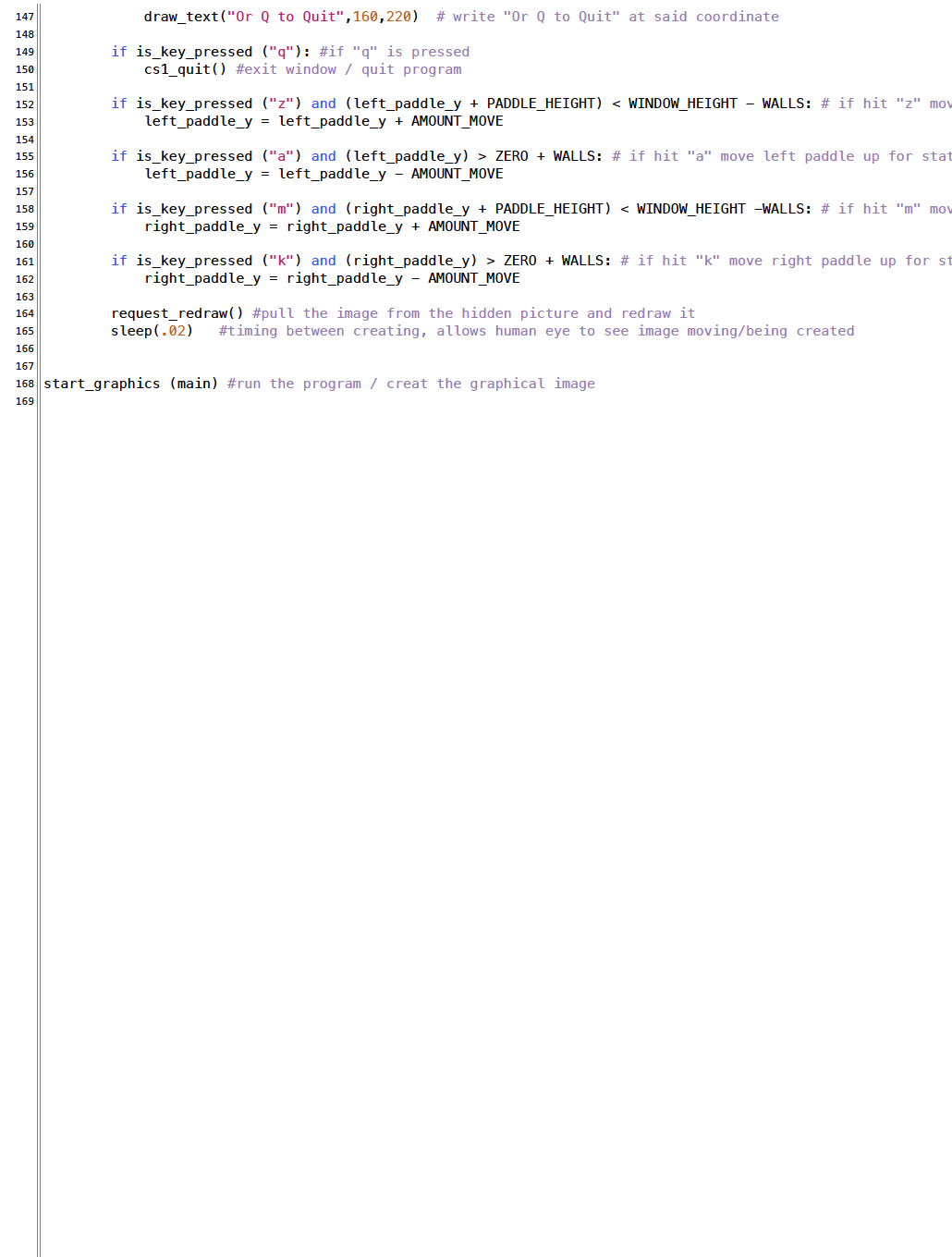Click line number 147 in the gutter
Viewport: 952px width, 1257px height.
(x=24, y=17)
